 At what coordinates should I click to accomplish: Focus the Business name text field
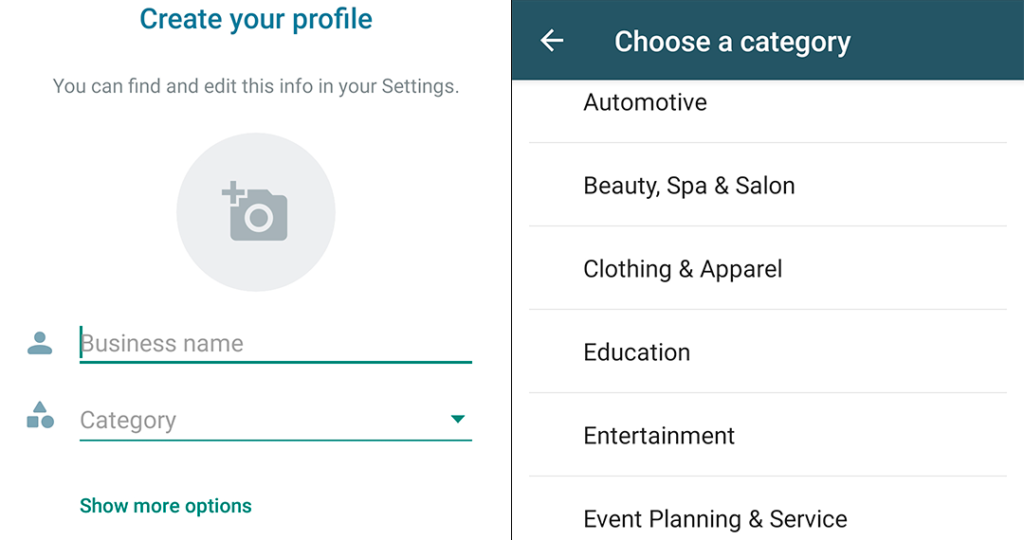tap(275, 343)
